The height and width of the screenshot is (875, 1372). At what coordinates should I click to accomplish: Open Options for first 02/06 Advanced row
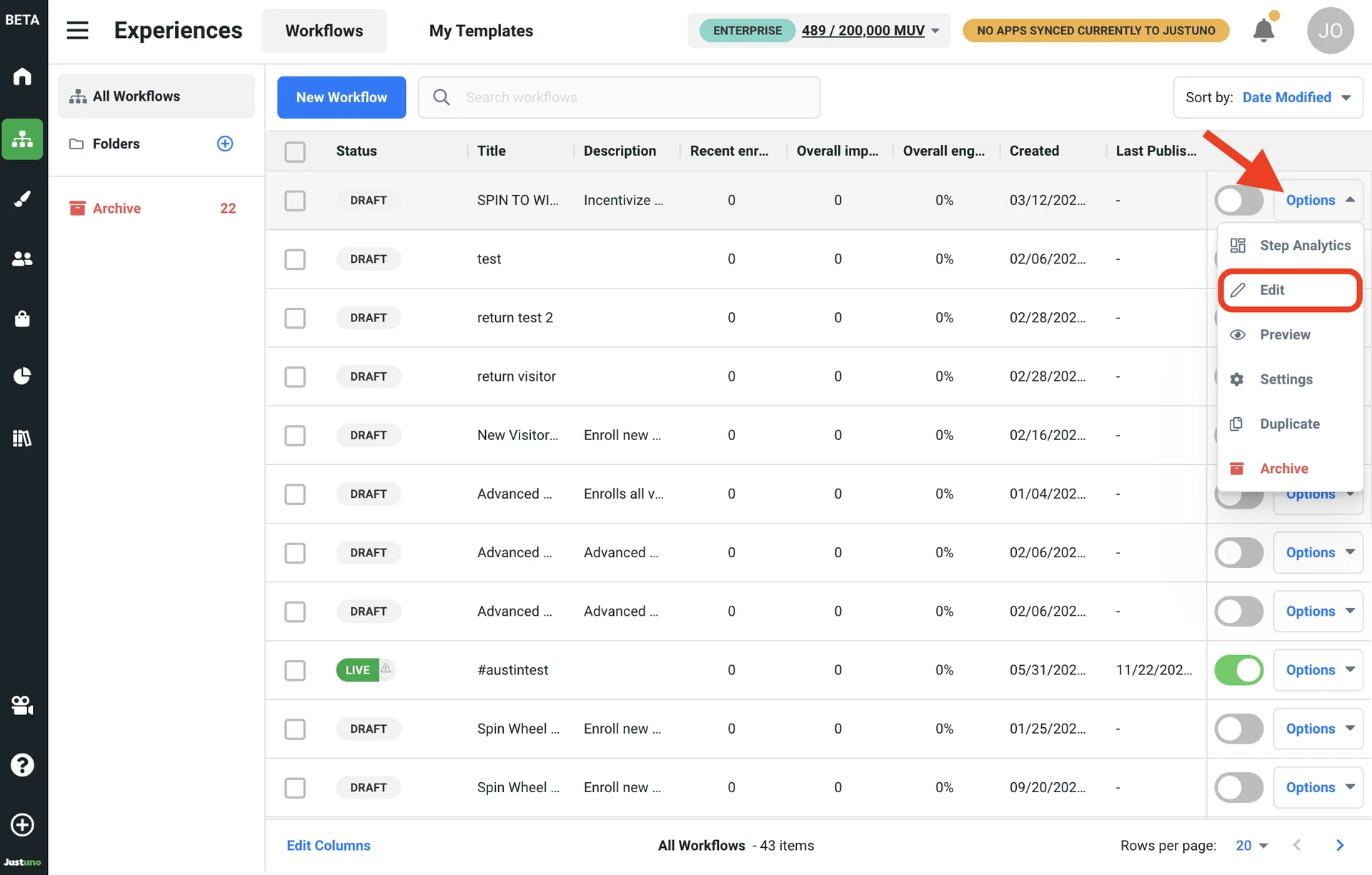coord(1318,552)
